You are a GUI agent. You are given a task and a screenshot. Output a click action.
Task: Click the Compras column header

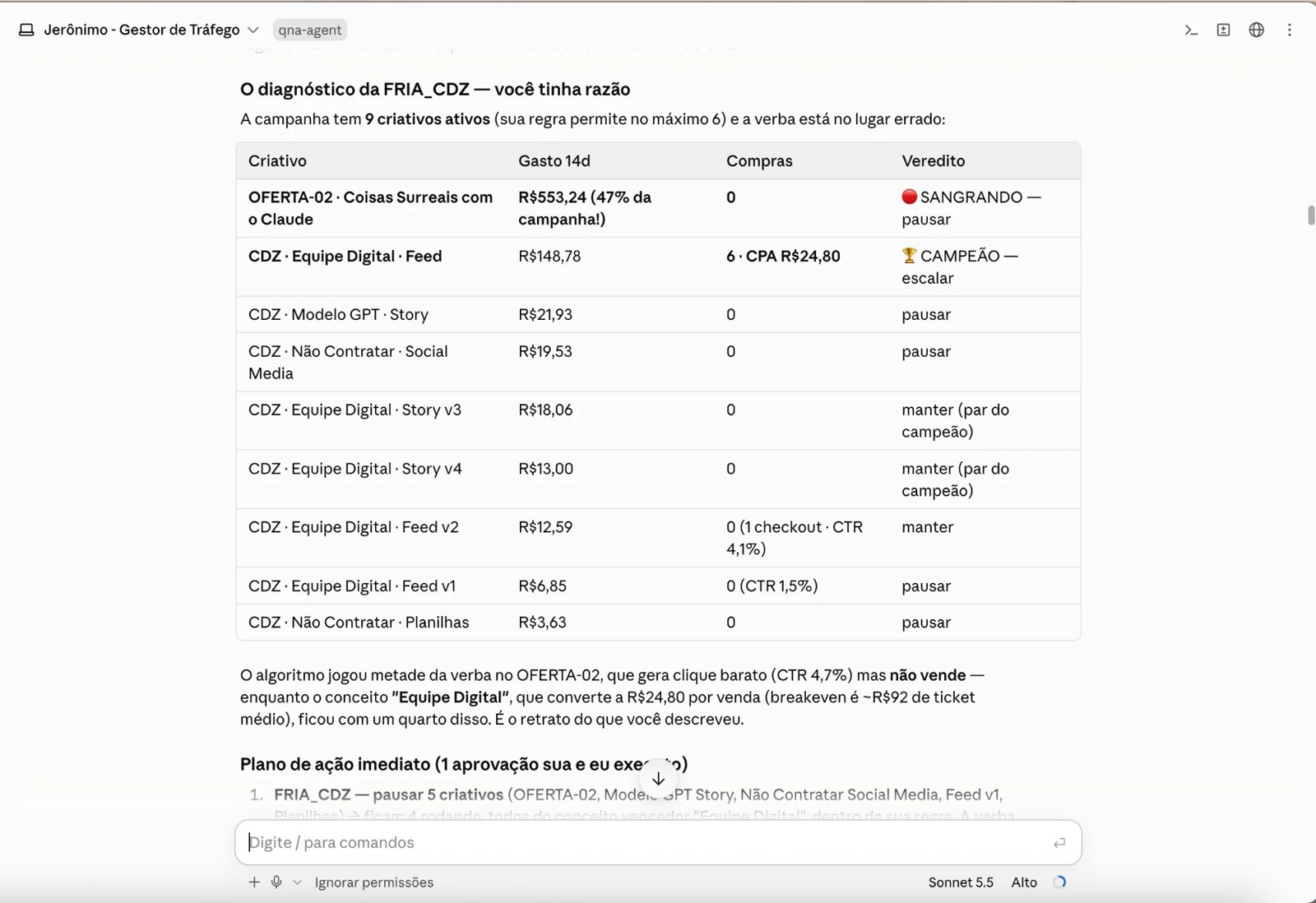click(759, 160)
